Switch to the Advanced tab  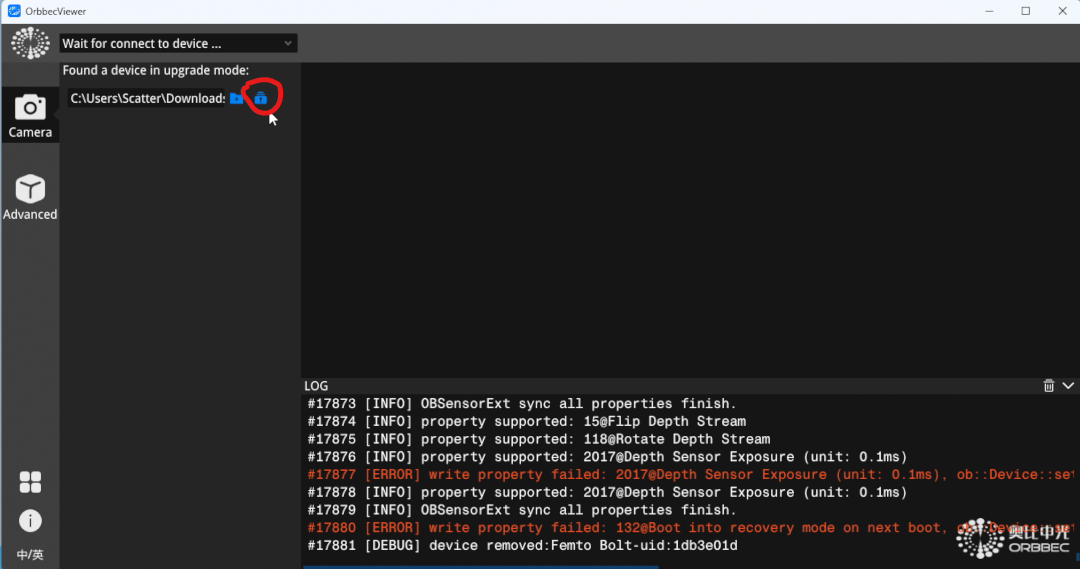click(x=30, y=197)
